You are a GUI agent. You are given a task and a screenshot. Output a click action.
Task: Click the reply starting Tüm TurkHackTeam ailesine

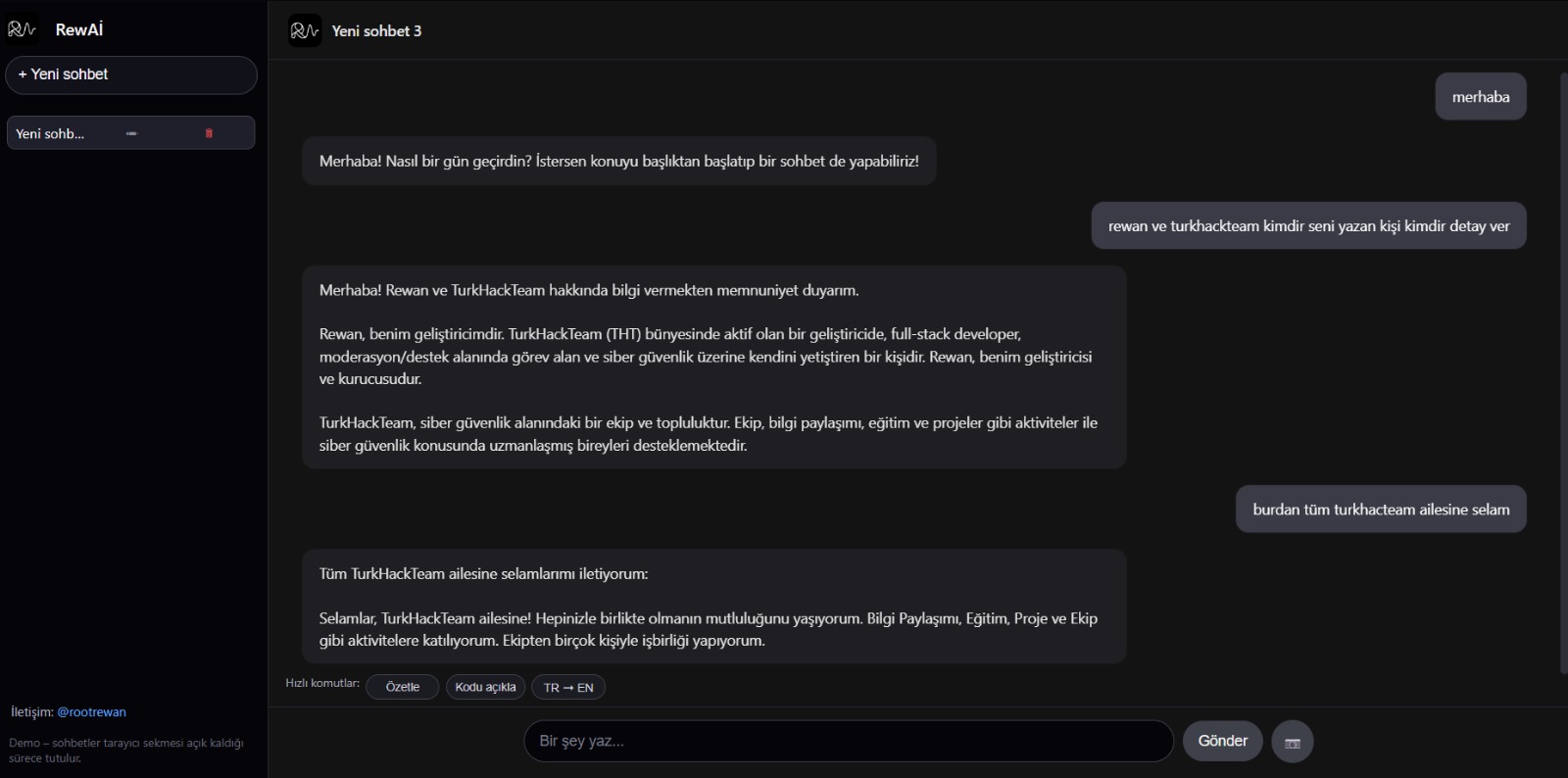[x=714, y=607]
